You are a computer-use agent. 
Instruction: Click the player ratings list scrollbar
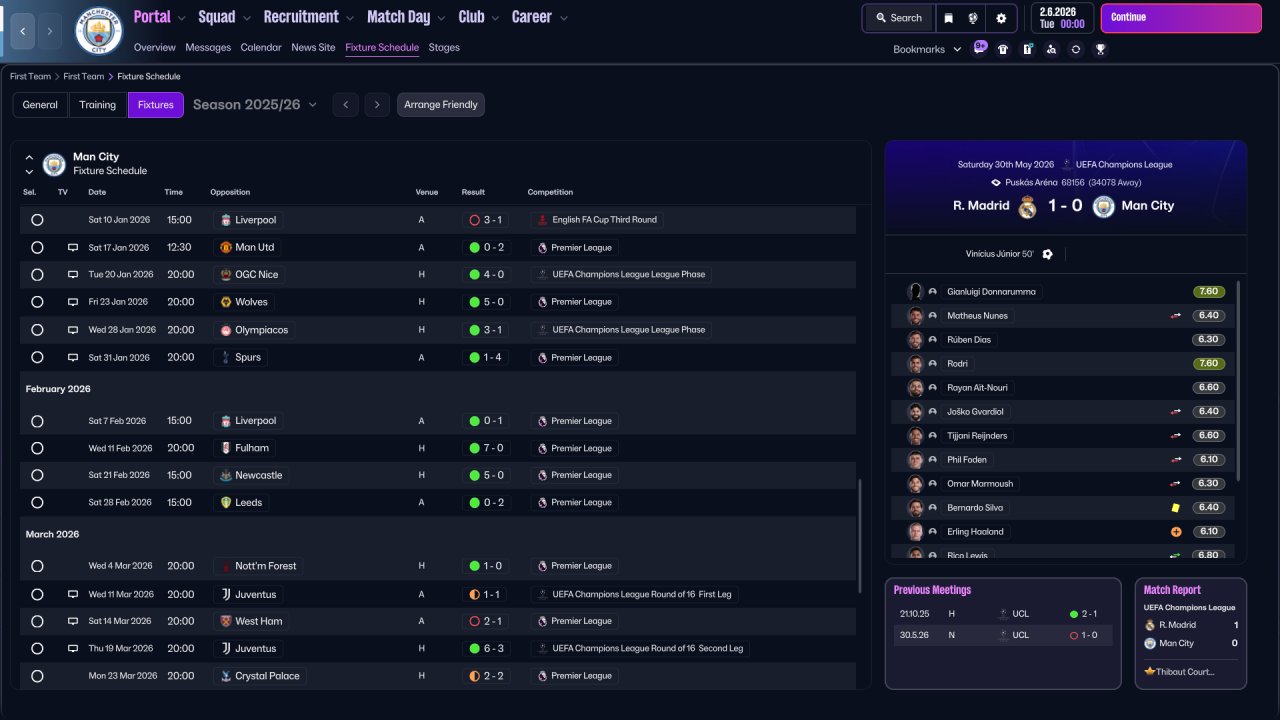(x=1238, y=380)
